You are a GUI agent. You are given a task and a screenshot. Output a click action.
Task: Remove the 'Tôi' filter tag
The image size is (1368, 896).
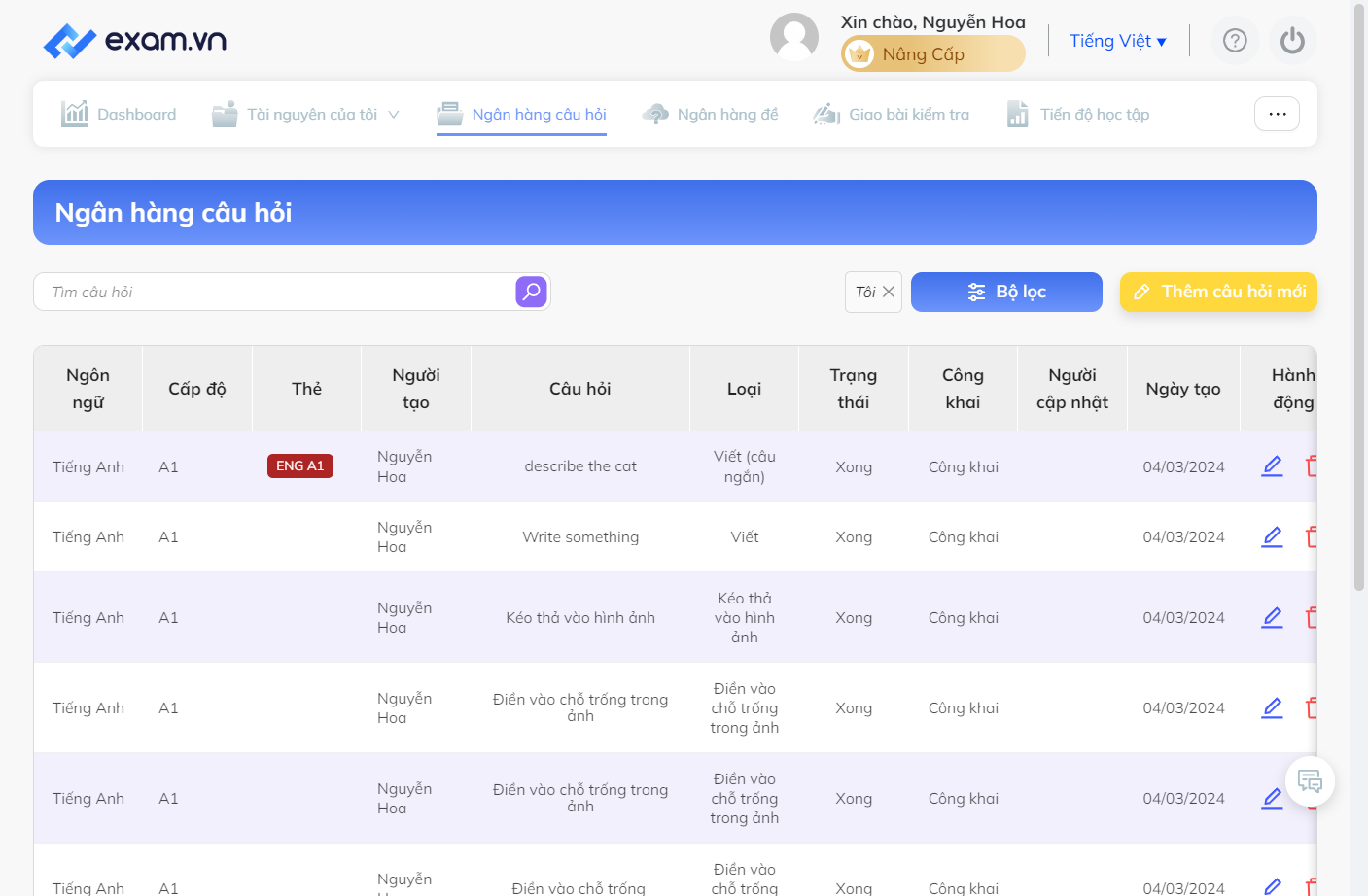click(x=889, y=292)
